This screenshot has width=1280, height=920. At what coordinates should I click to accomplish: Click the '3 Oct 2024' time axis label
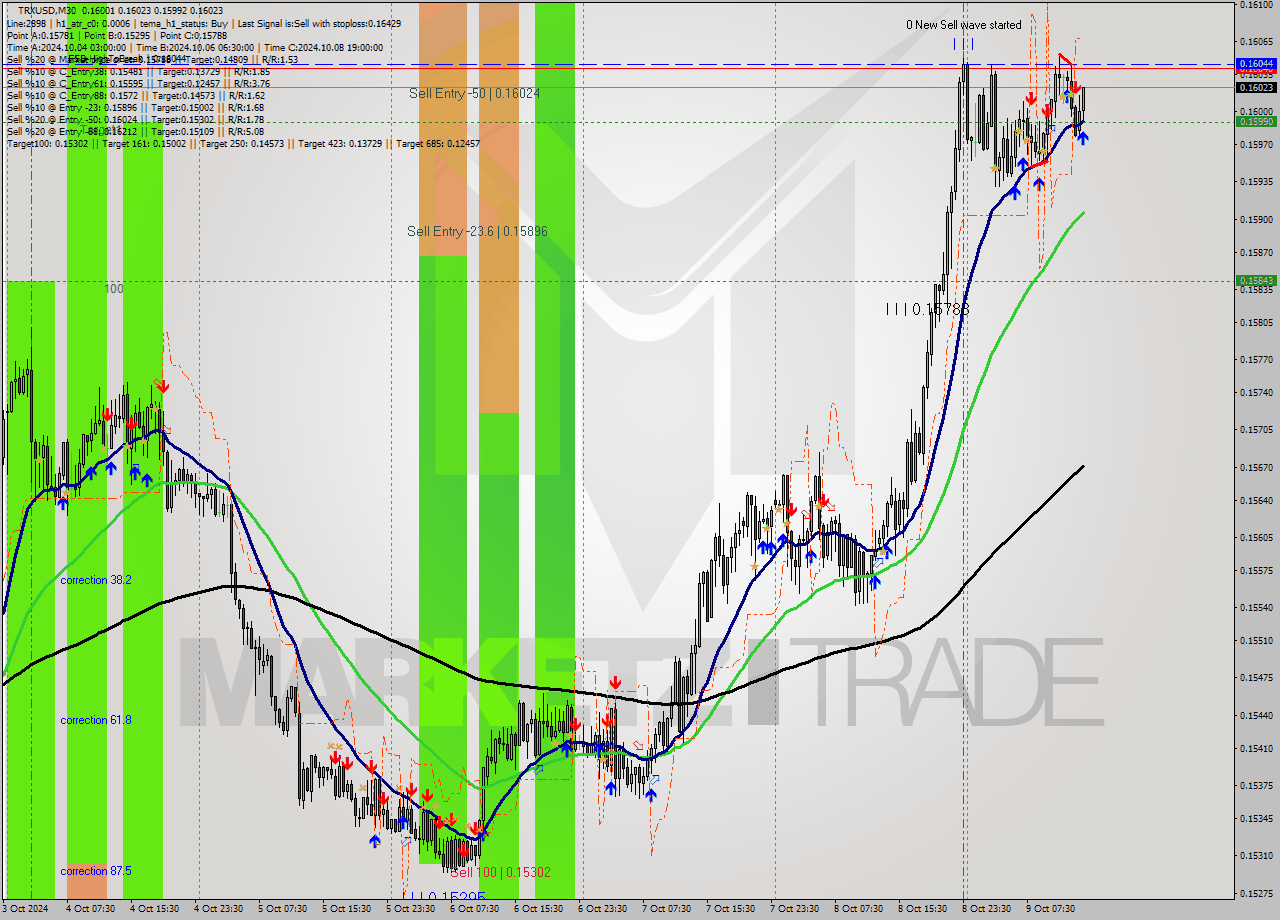[x=27, y=909]
